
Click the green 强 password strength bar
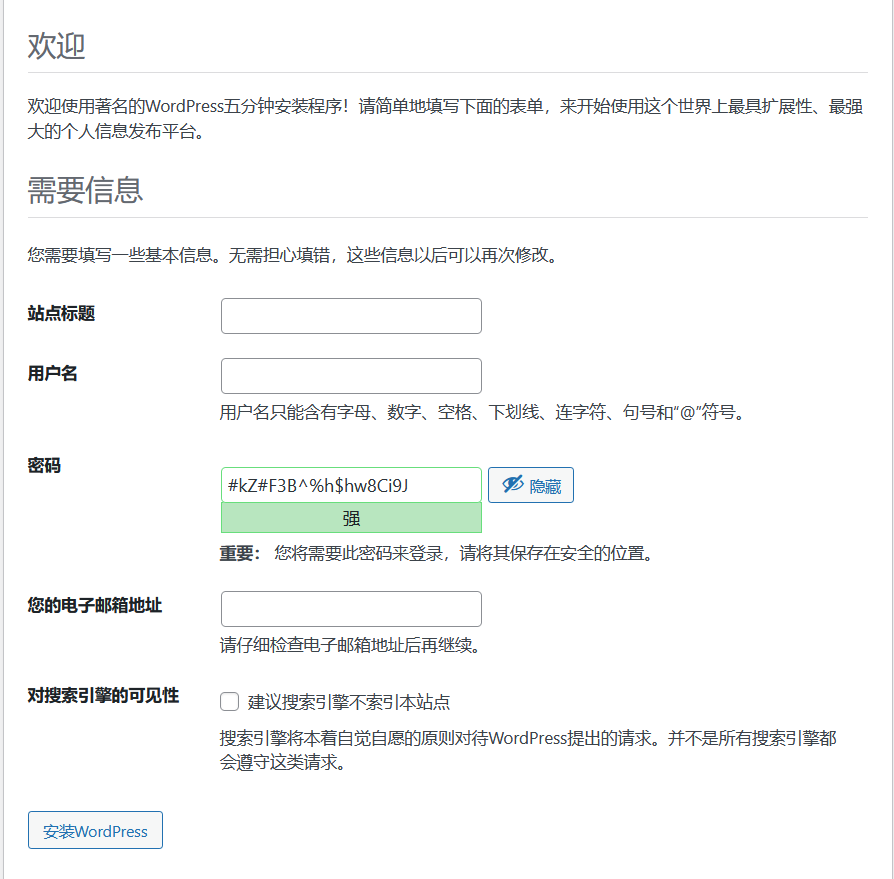tap(351, 518)
